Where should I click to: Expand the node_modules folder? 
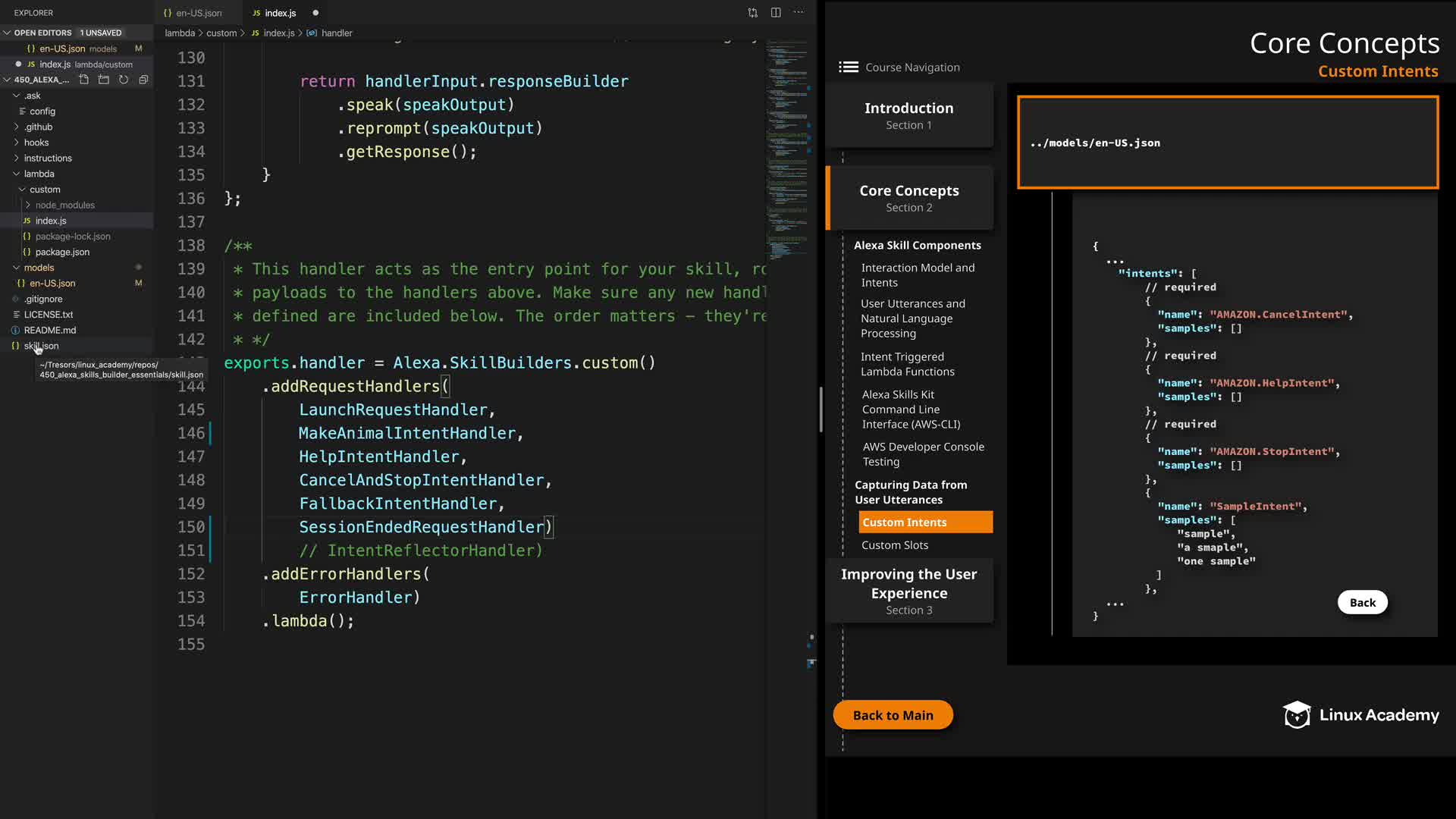(x=64, y=206)
